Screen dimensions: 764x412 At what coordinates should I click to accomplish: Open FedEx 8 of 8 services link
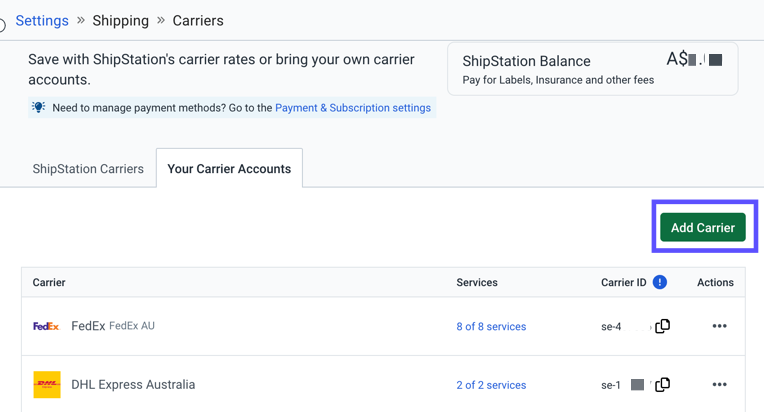[491, 326]
